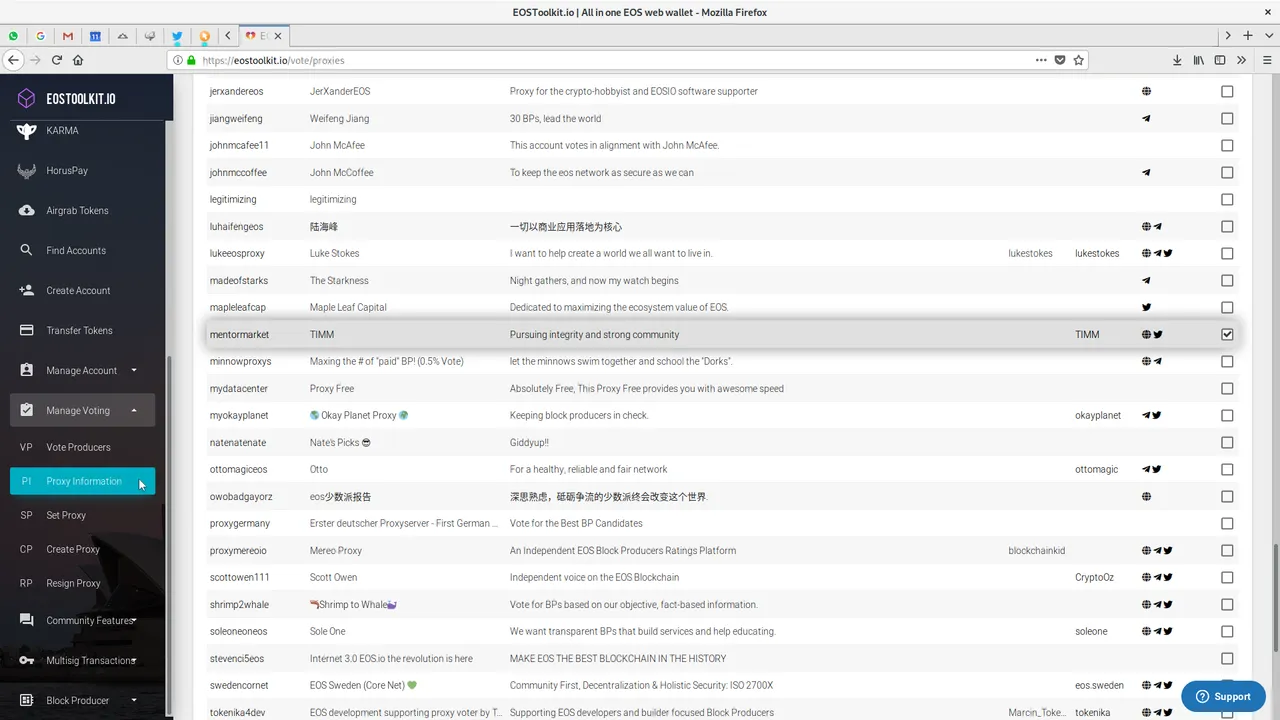Click the HorusPay sidebar icon
The image size is (1280, 720).
pyautogui.click(x=26, y=170)
